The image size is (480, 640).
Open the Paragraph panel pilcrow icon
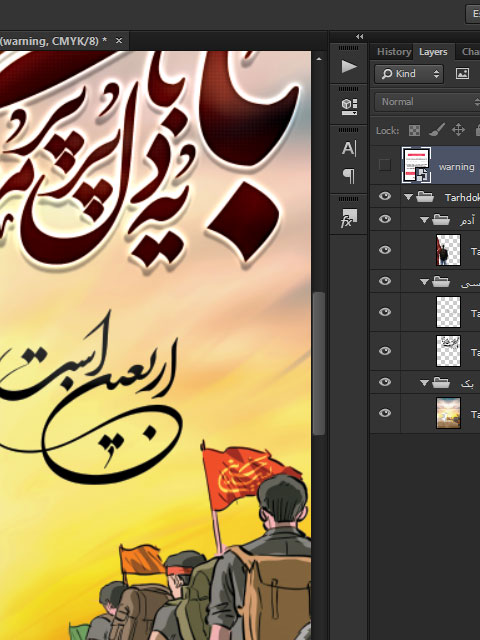tap(349, 176)
